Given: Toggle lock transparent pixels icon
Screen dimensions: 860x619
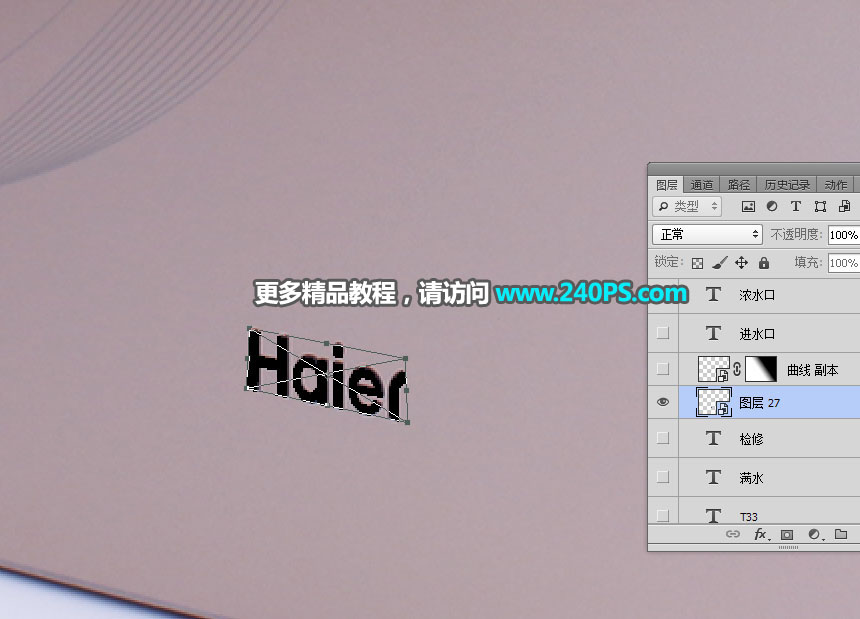Looking at the screenshot, I should click(x=697, y=263).
